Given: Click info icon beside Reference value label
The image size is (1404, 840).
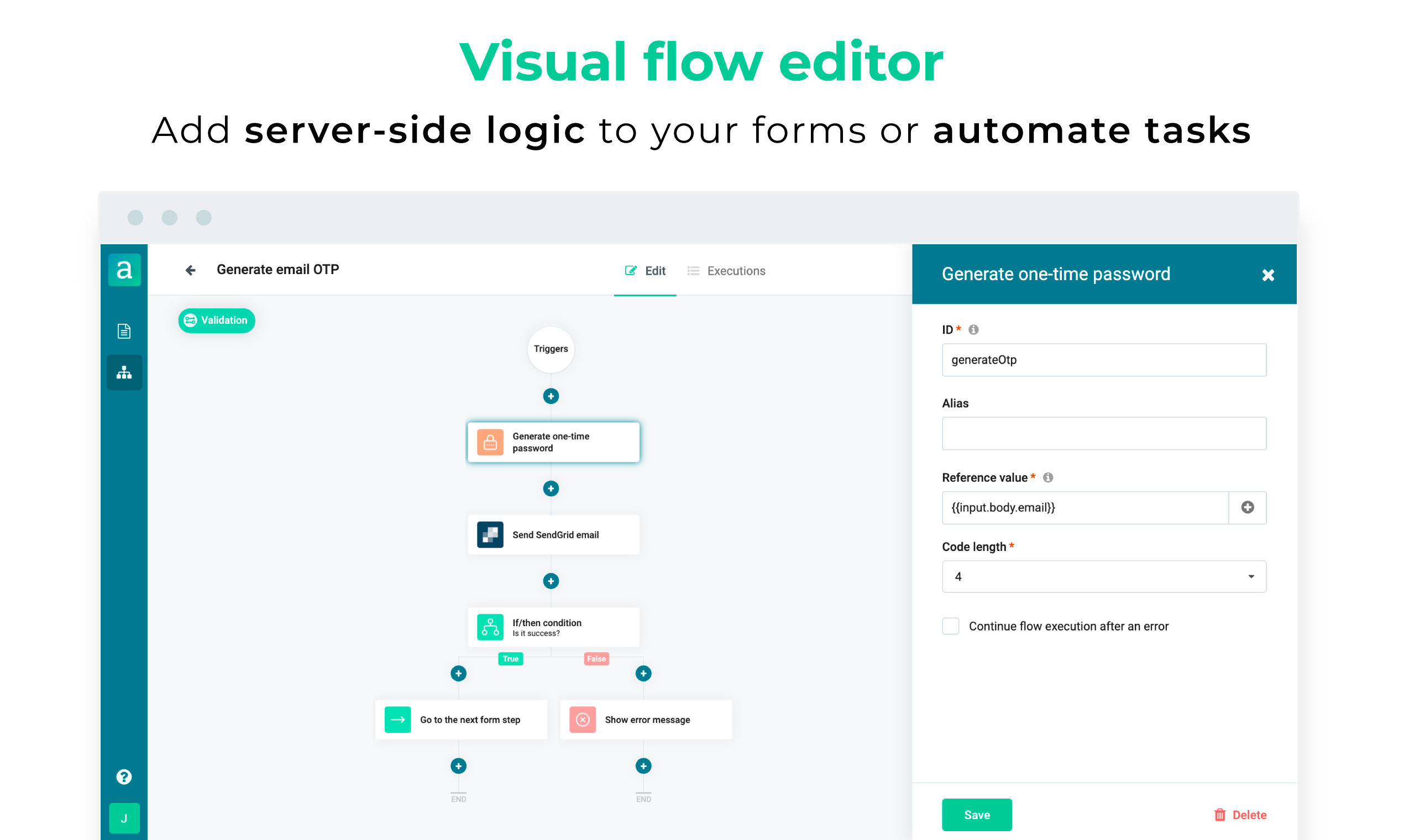Looking at the screenshot, I should 1048,477.
